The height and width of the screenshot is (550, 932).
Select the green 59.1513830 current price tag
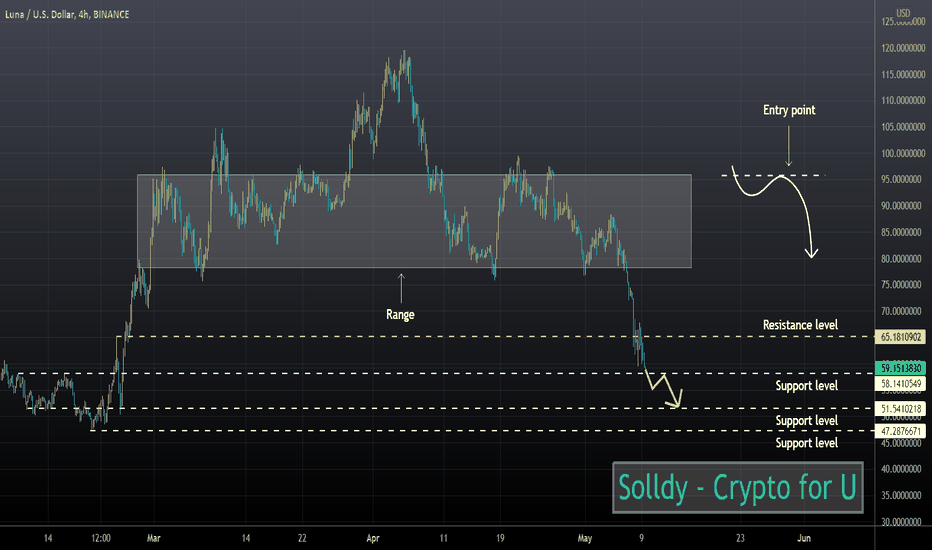900,368
